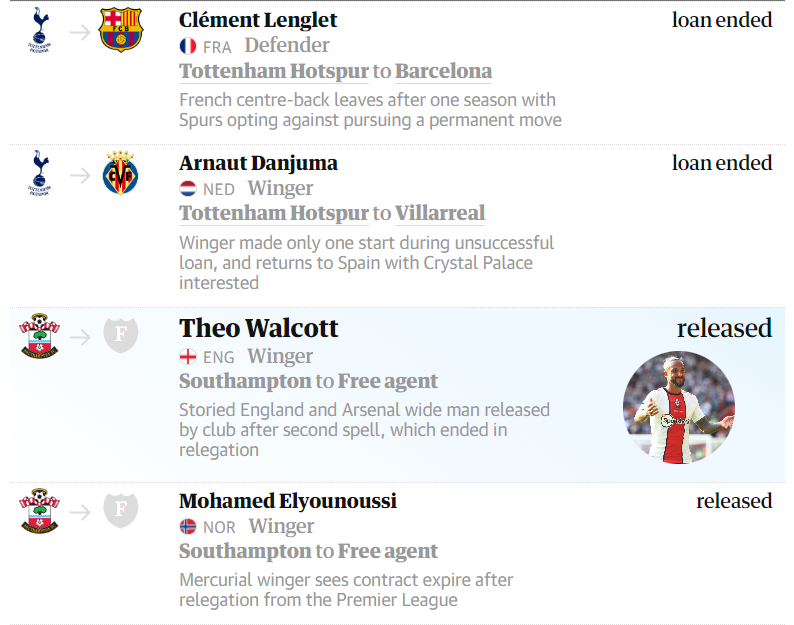Open Tottenham Hotspur link in Danjuma entry
This screenshot has height=625, width=794.
pyautogui.click(x=274, y=213)
